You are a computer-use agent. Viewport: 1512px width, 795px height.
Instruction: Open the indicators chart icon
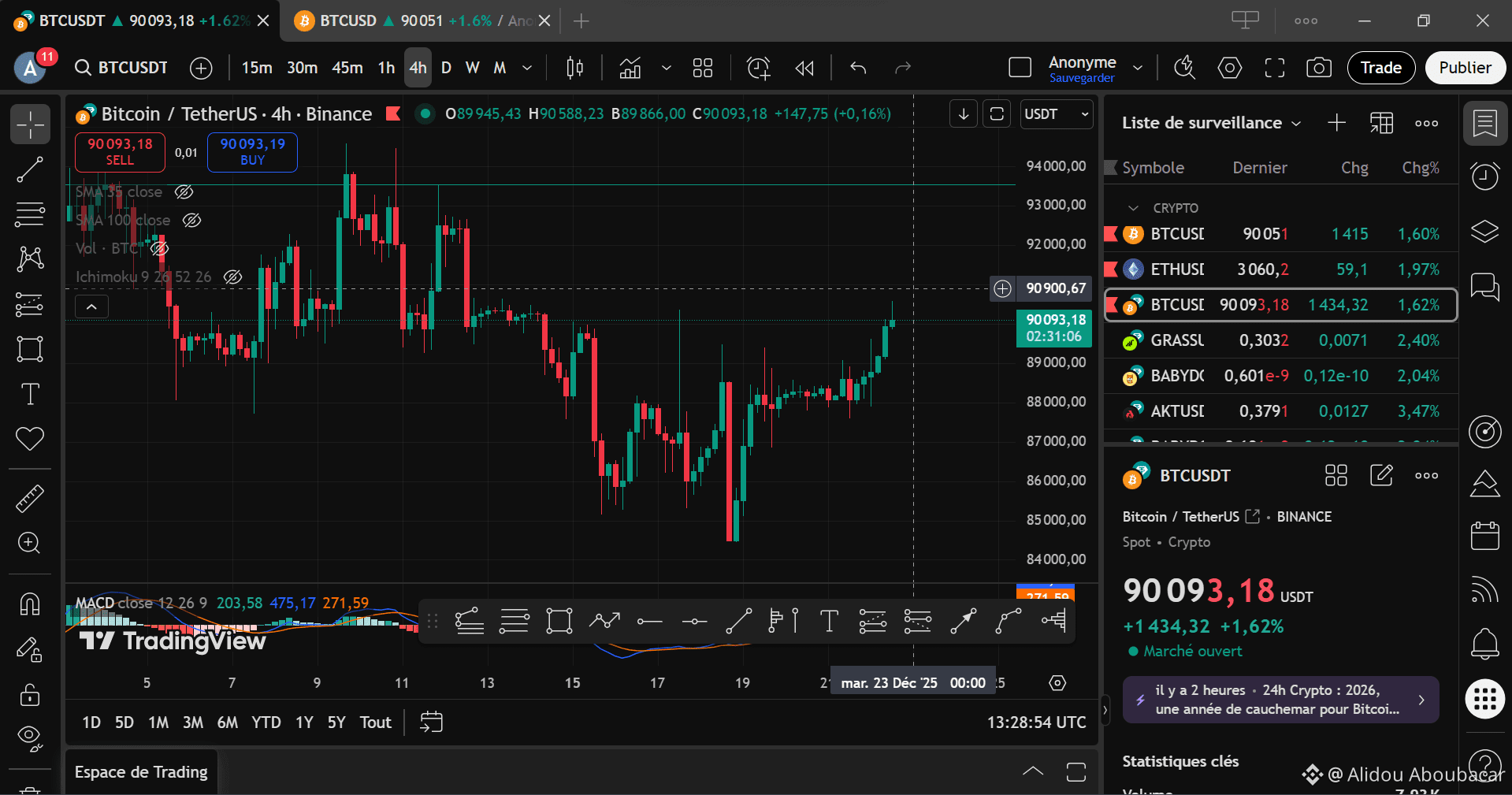pos(630,68)
